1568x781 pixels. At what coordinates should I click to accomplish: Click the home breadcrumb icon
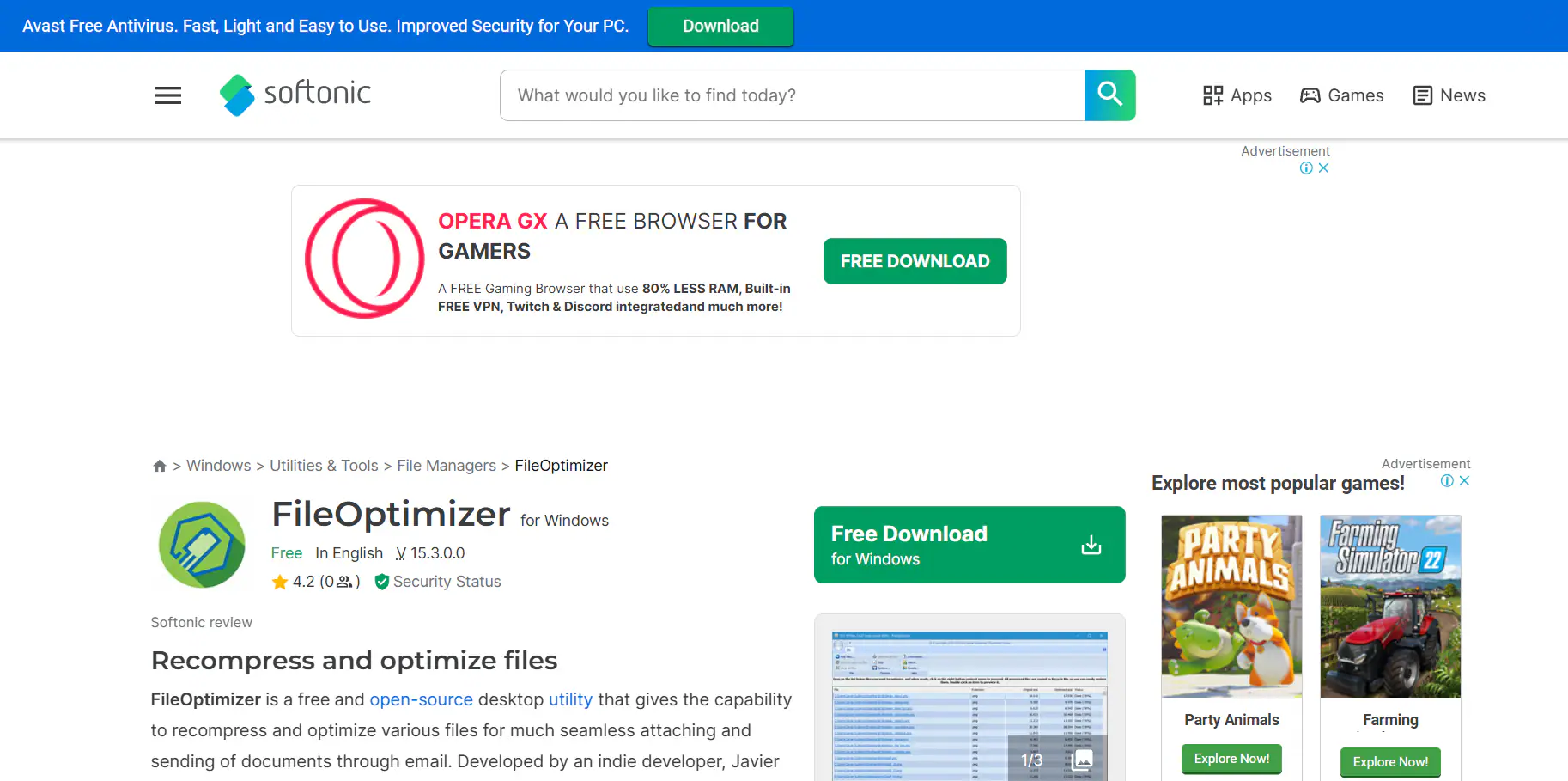(x=160, y=466)
